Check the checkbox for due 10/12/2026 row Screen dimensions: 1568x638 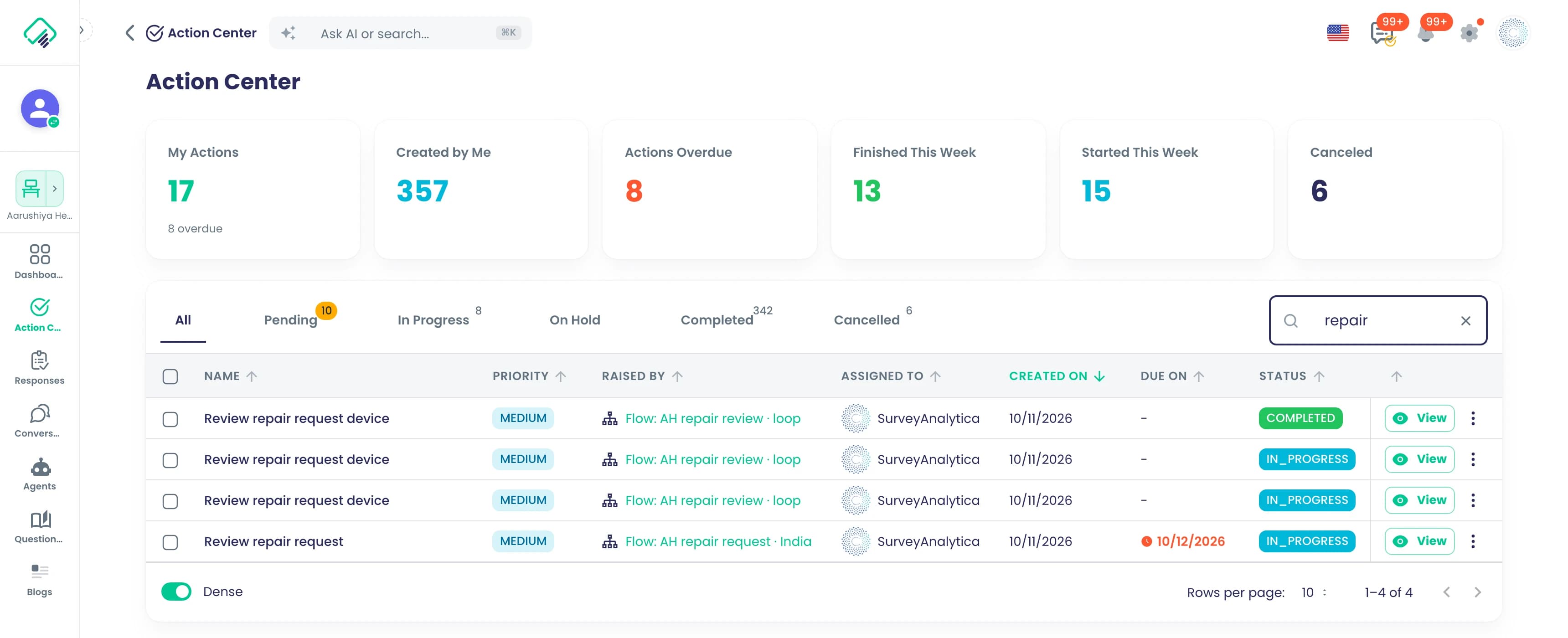click(170, 542)
